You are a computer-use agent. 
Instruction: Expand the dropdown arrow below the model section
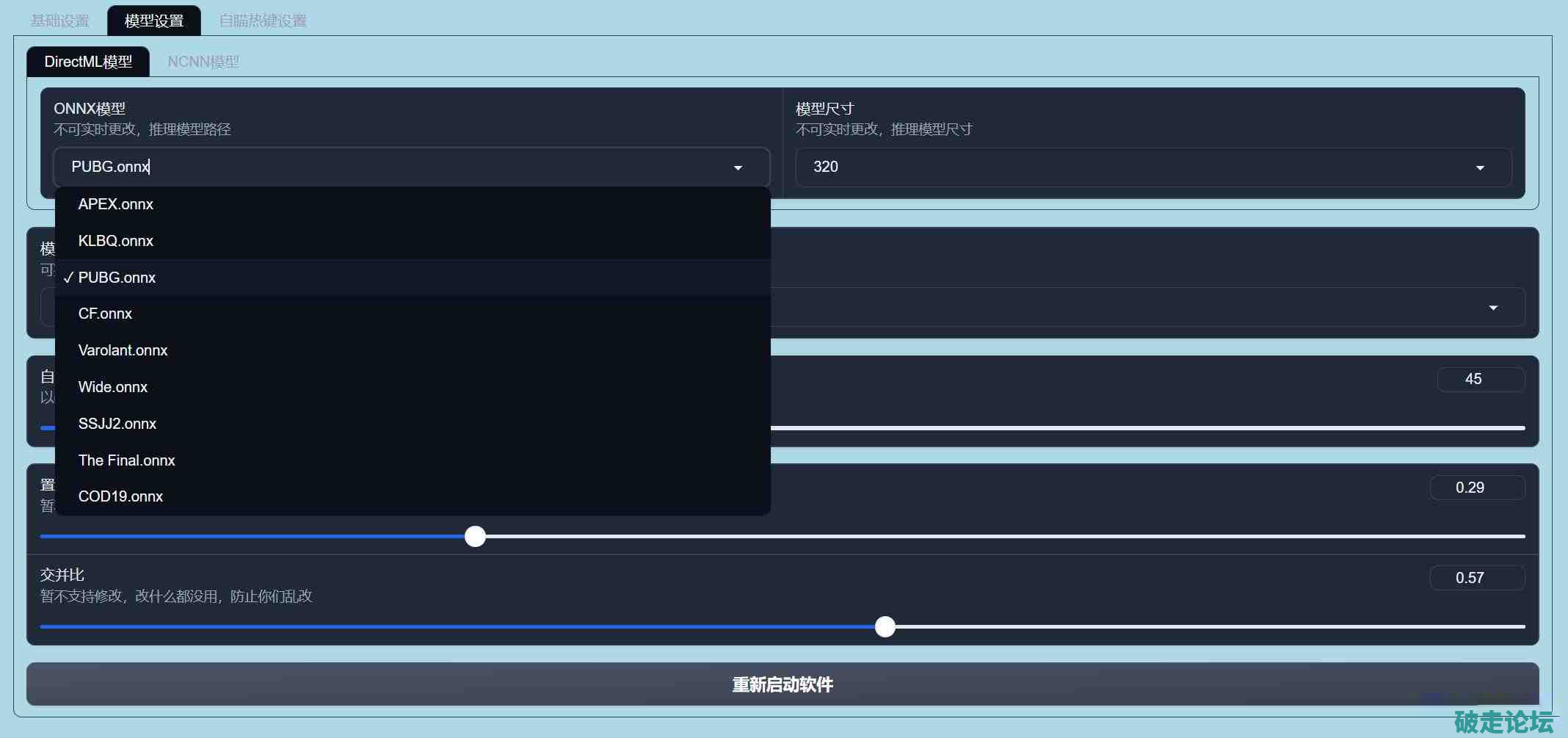pyautogui.click(x=1492, y=308)
